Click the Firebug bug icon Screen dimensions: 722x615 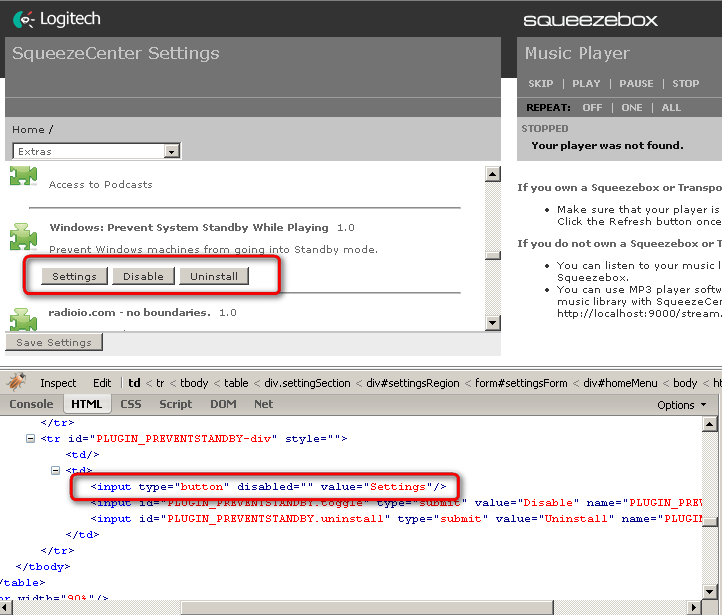(x=16, y=382)
